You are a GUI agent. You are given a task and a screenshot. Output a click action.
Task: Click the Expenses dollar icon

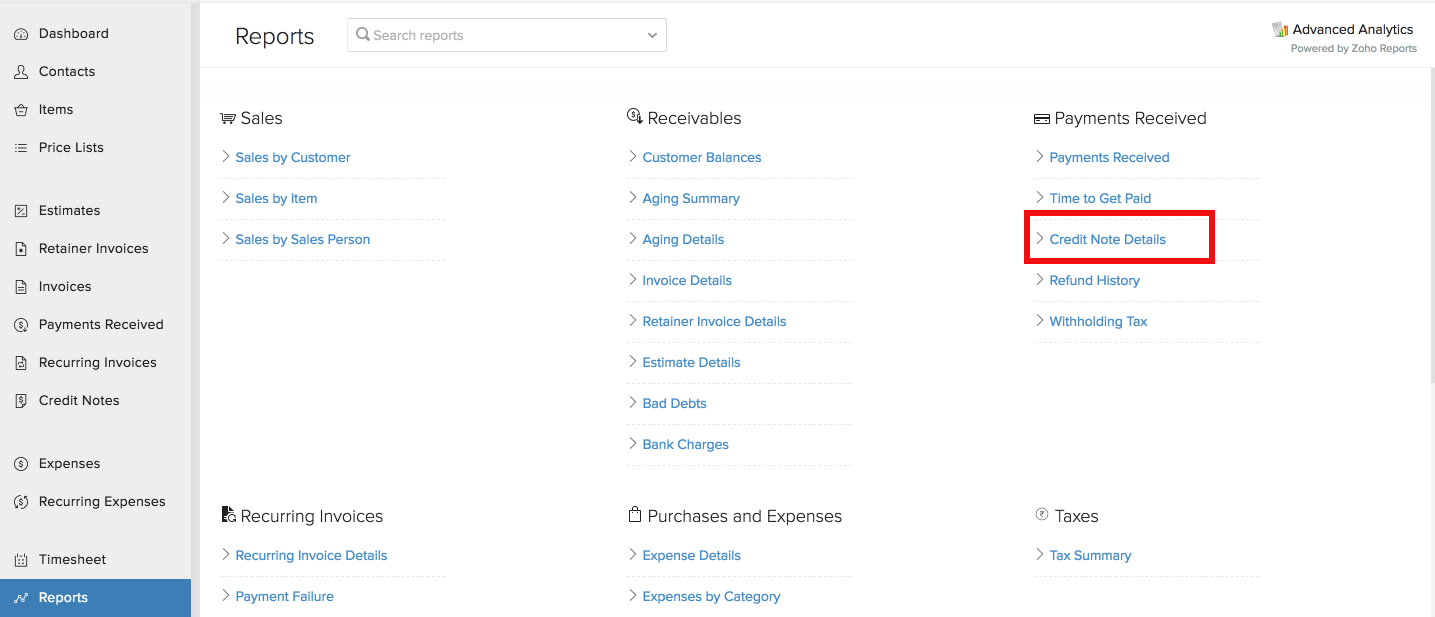click(21, 464)
